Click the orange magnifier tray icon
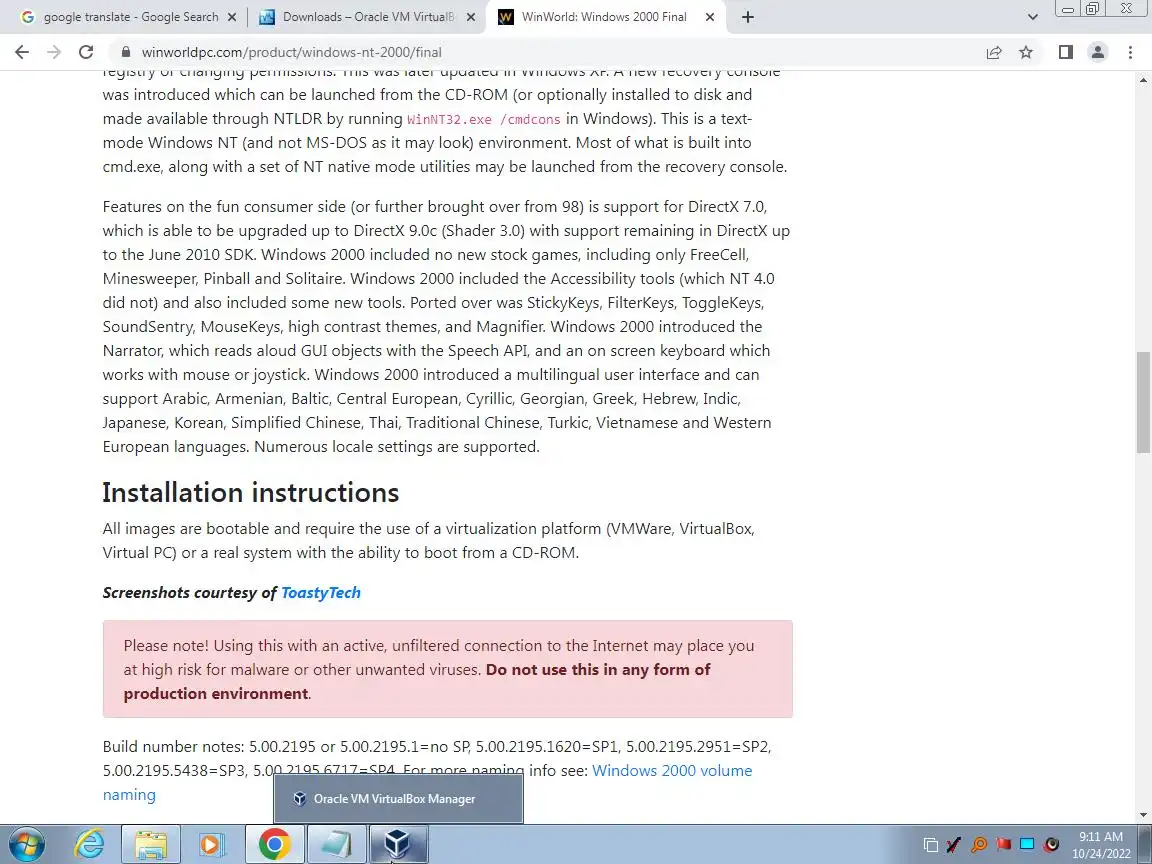 click(979, 845)
